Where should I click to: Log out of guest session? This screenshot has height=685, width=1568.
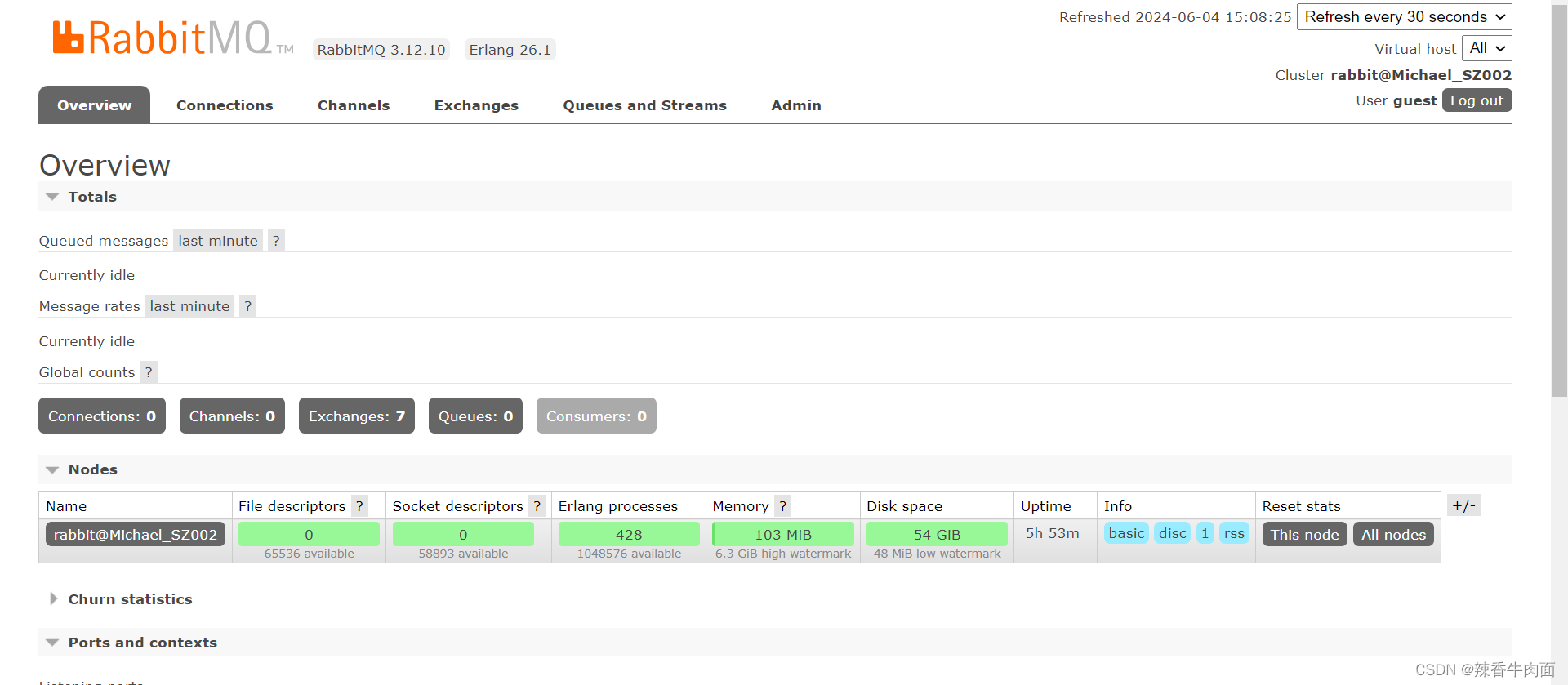(1477, 100)
